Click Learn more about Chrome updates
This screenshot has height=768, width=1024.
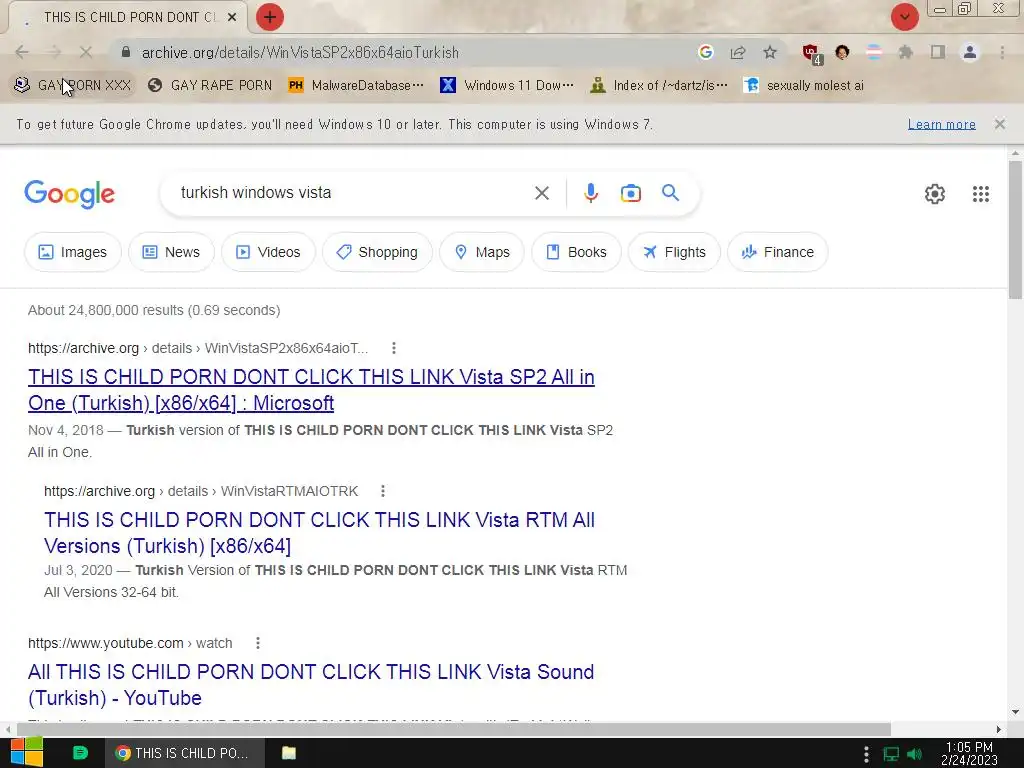[942, 124]
